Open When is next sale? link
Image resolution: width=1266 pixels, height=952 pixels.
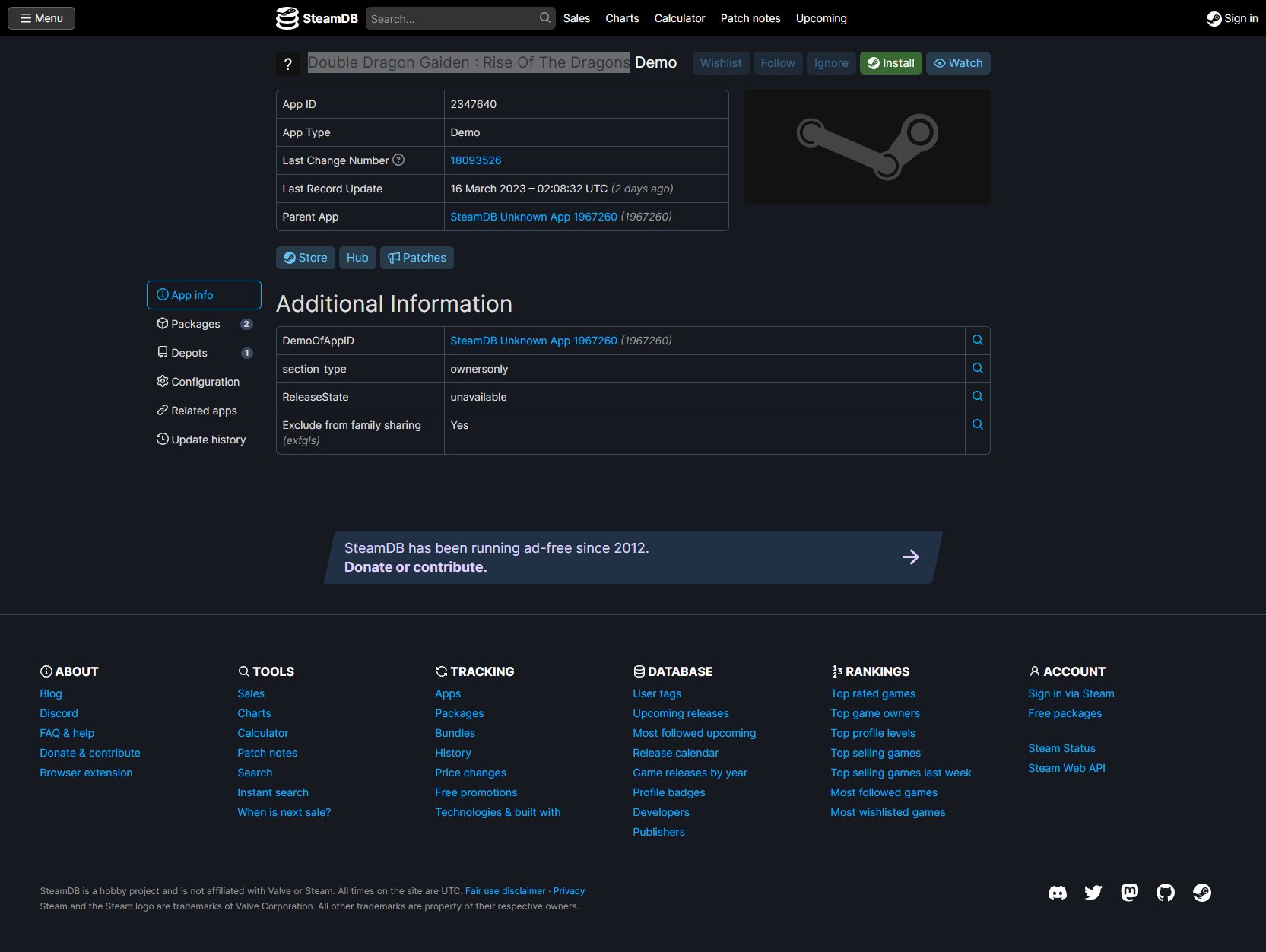[284, 812]
